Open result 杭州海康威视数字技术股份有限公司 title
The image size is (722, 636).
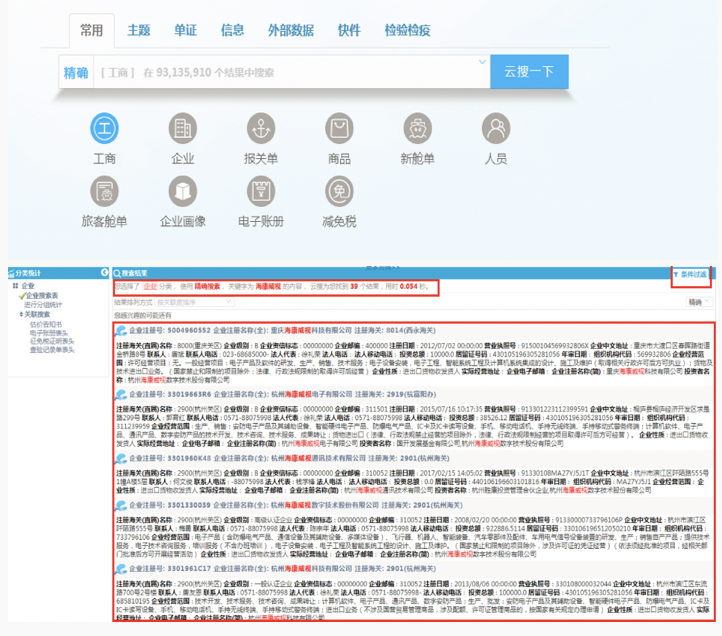point(325,505)
